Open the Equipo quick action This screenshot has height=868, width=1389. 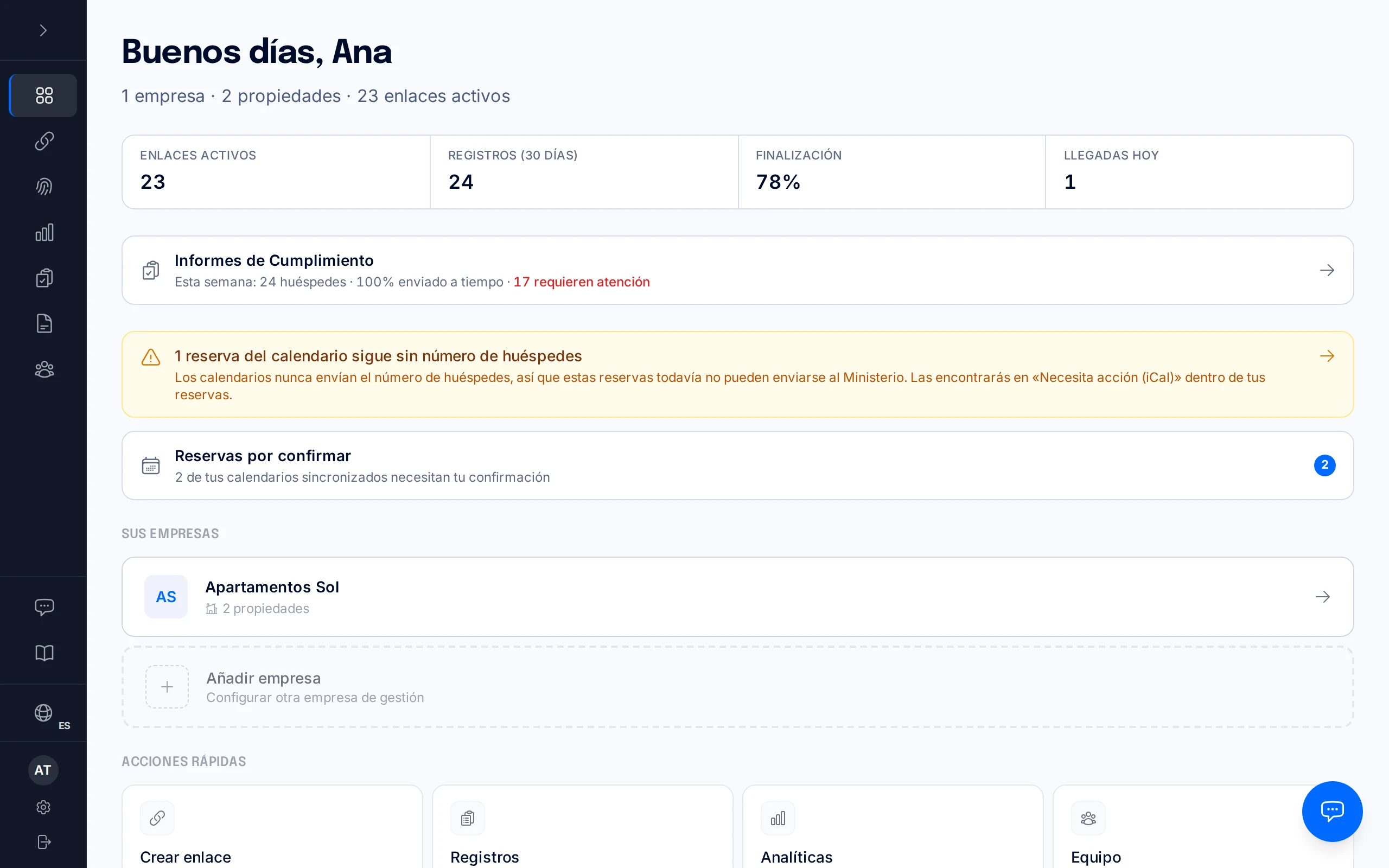pos(1203,827)
